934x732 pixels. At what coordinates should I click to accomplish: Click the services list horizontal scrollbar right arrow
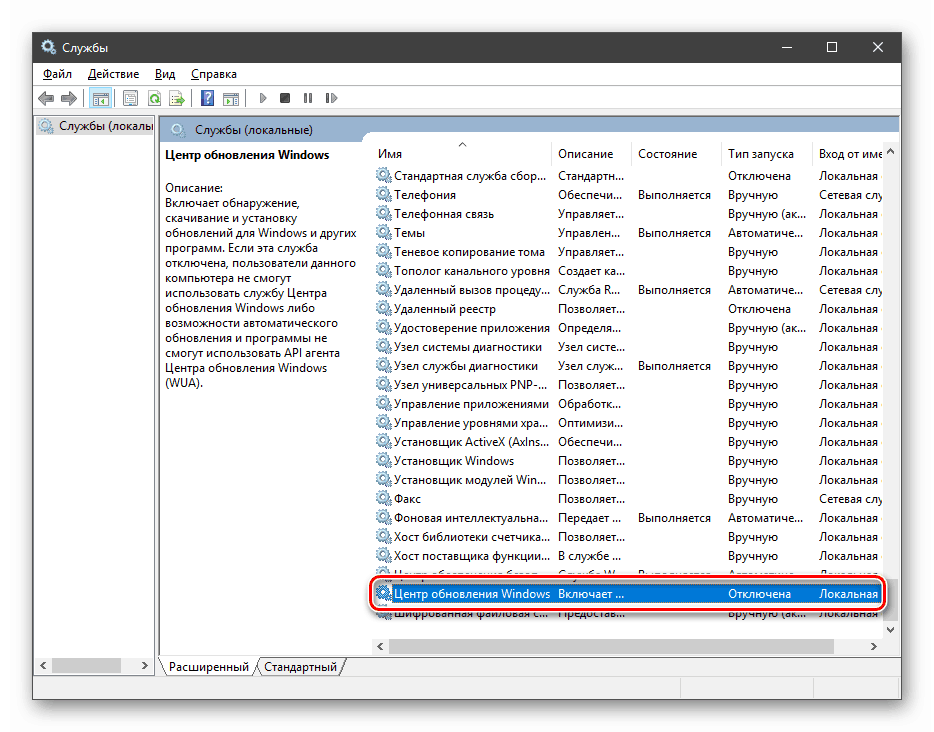(x=873, y=646)
